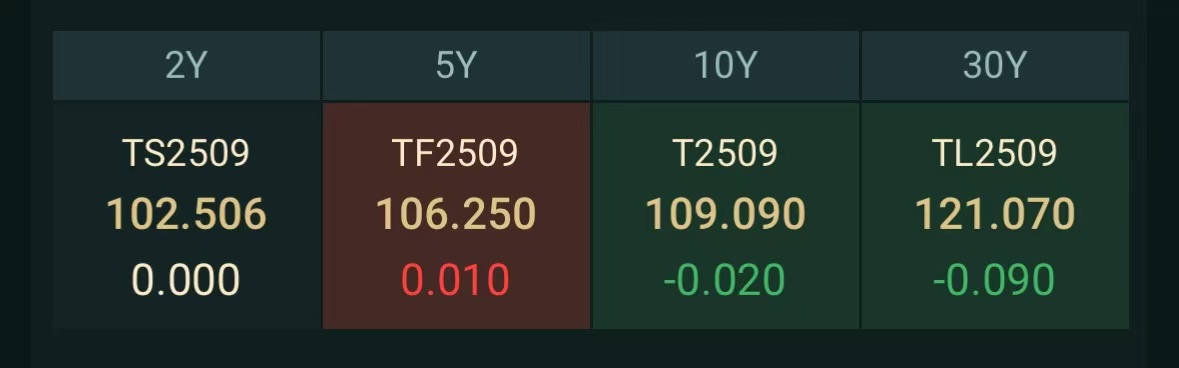This screenshot has width=1179, height=368.
Task: Click the green -0.020 change value
Action: pos(724,280)
